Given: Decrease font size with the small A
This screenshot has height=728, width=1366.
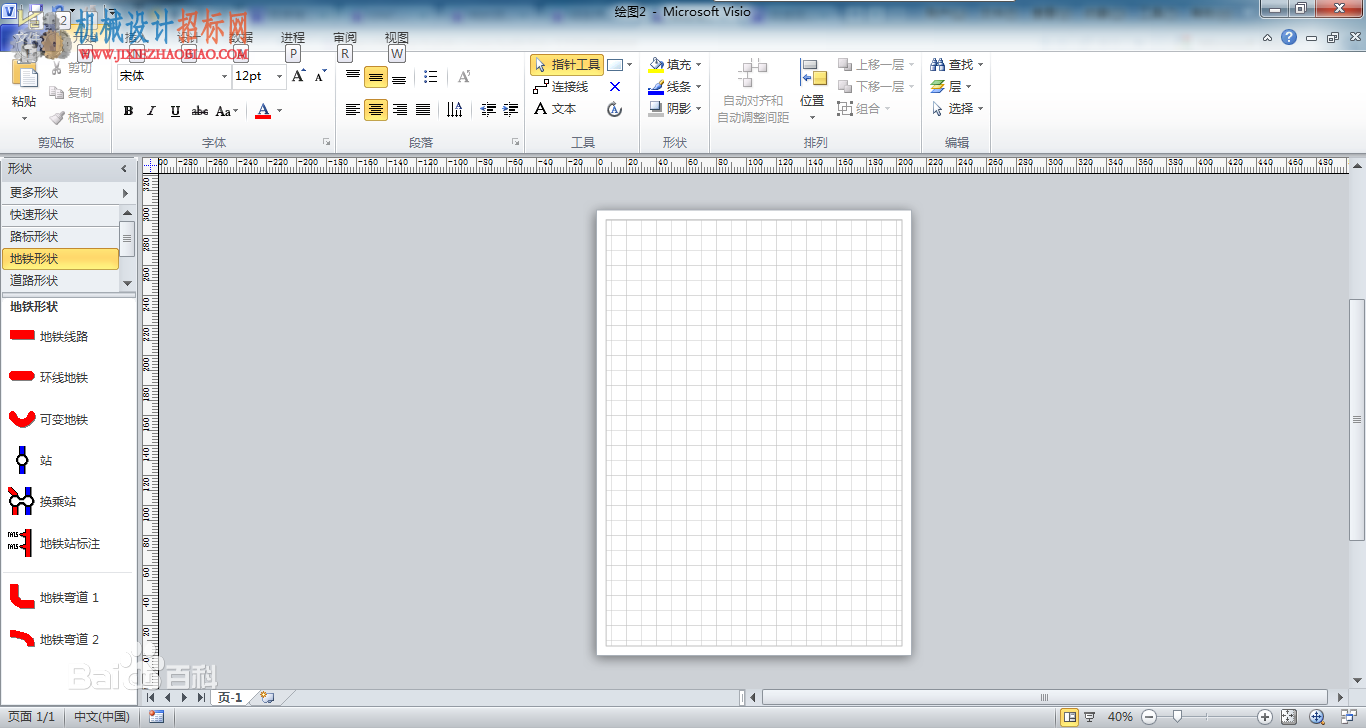Looking at the screenshot, I should (320, 76).
